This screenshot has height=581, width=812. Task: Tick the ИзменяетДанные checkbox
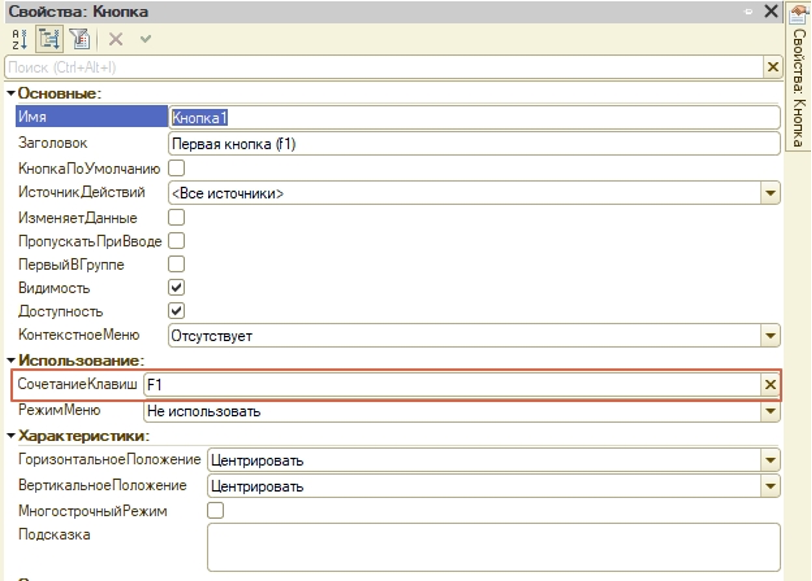pos(177,217)
